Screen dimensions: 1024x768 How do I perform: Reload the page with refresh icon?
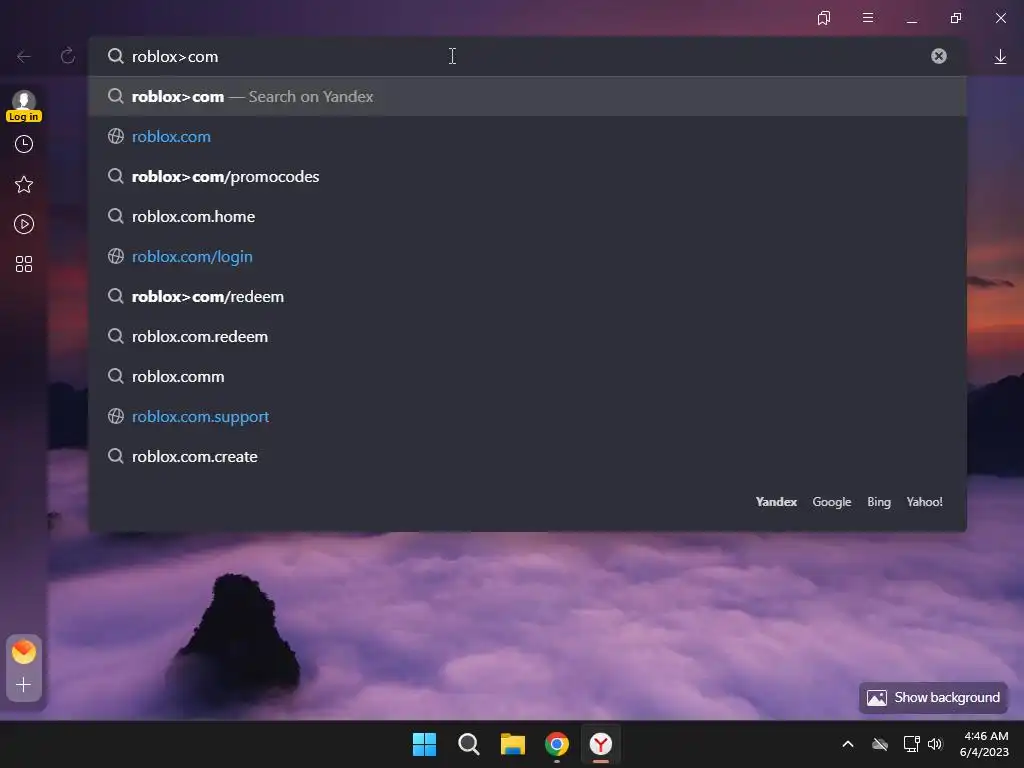pos(68,56)
